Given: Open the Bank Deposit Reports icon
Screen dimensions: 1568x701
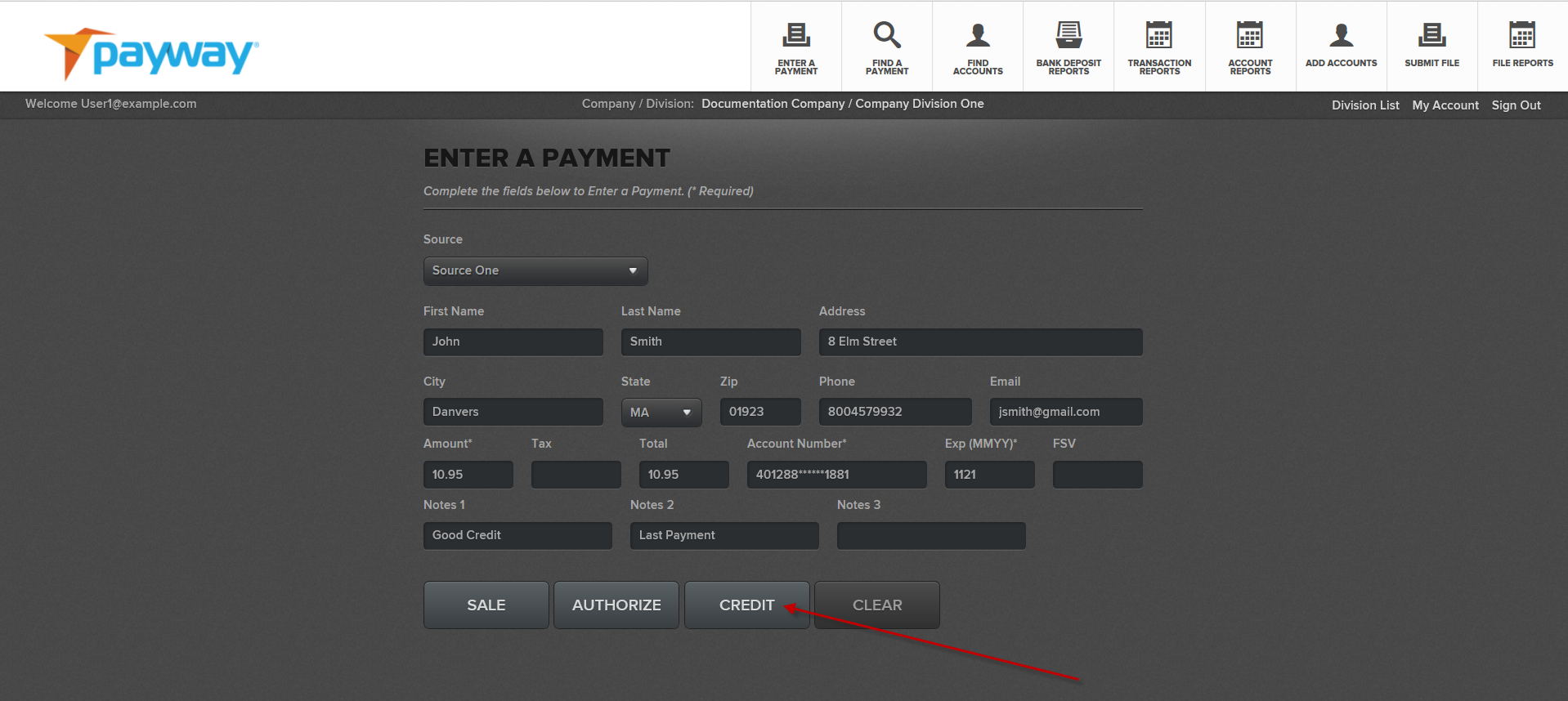Looking at the screenshot, I should pyautogui.click(x=1068, y=36).
